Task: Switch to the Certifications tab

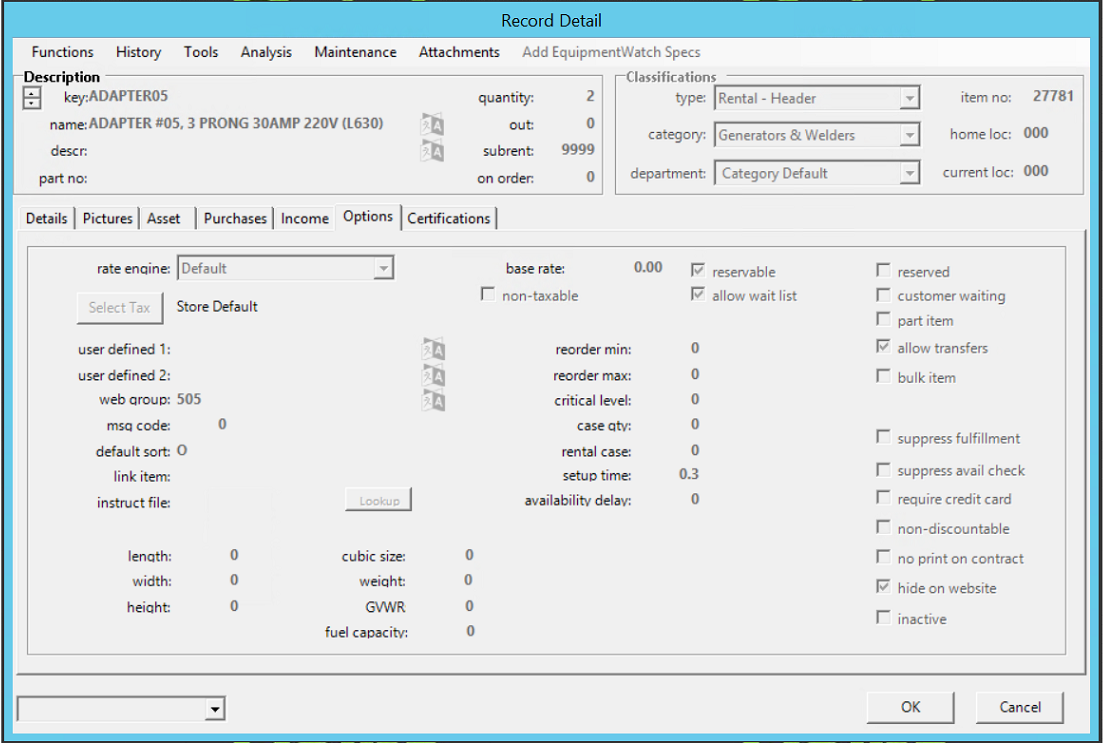Action: coord(449,218)
